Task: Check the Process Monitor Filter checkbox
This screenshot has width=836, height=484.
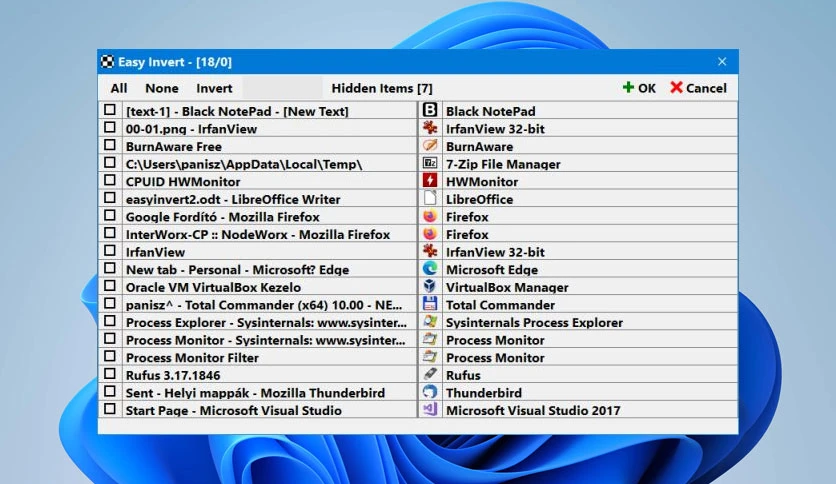Action: (x=110, y=356)
